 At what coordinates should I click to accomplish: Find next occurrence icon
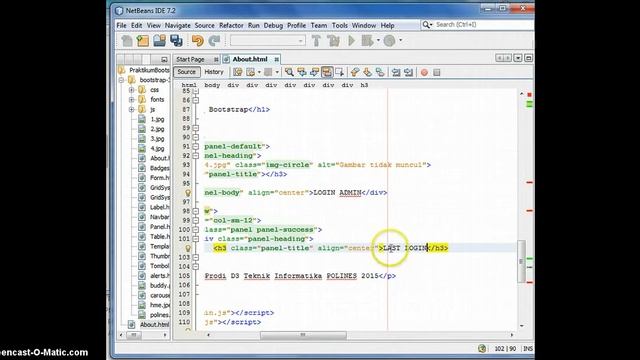(314, 72)
